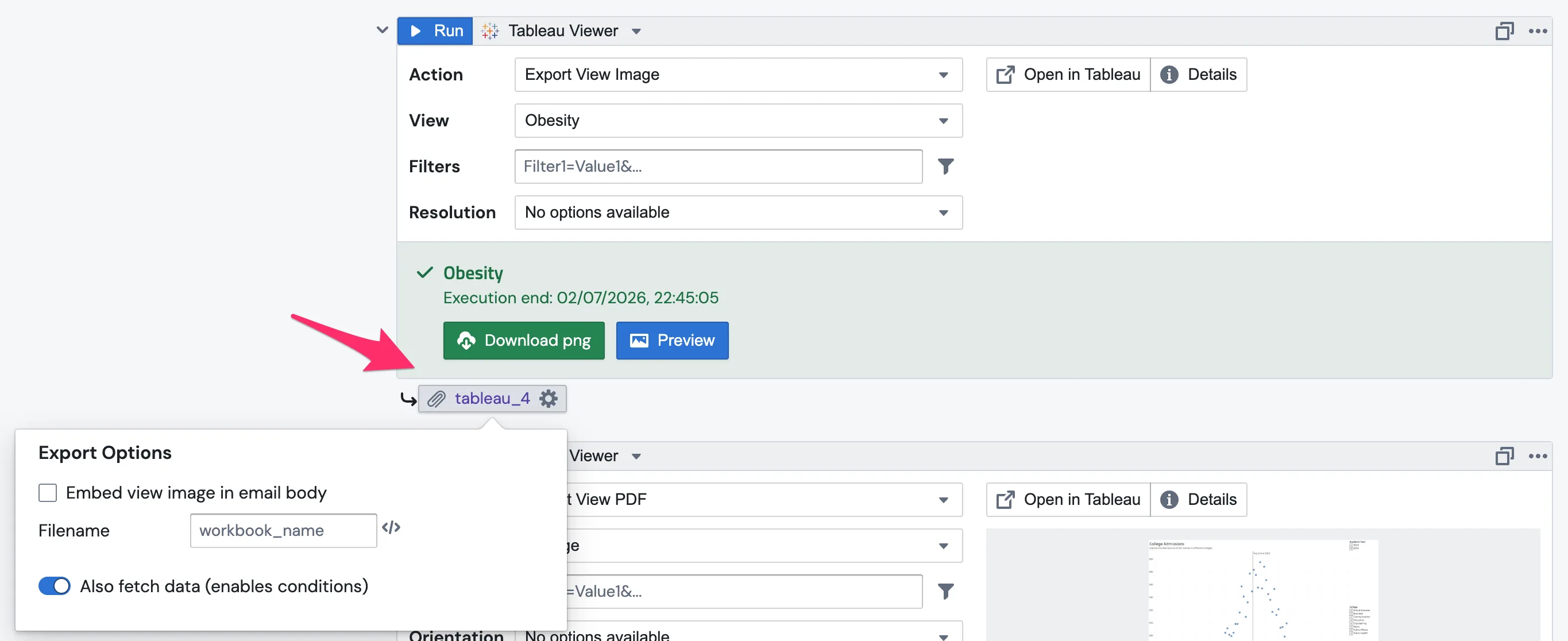1568x641 pixels.
Task: Click filter funnel icon next to top Filters field
Action: click(x=945, y=166)
